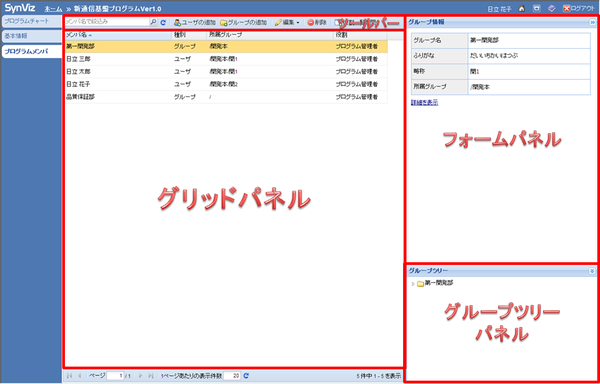Click the グループ名 value 第一開発部 in the form

[484, 41]
